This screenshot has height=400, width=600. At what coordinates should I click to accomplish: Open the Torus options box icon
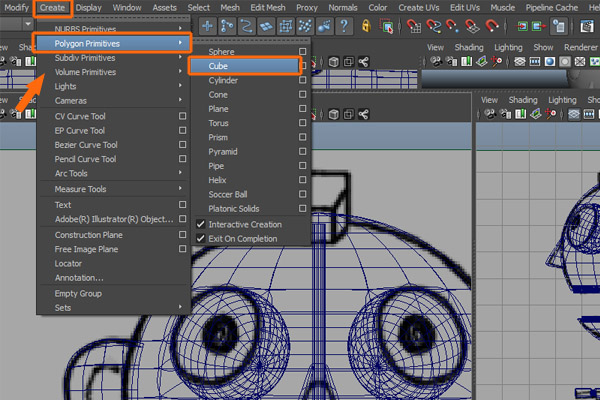302,123
